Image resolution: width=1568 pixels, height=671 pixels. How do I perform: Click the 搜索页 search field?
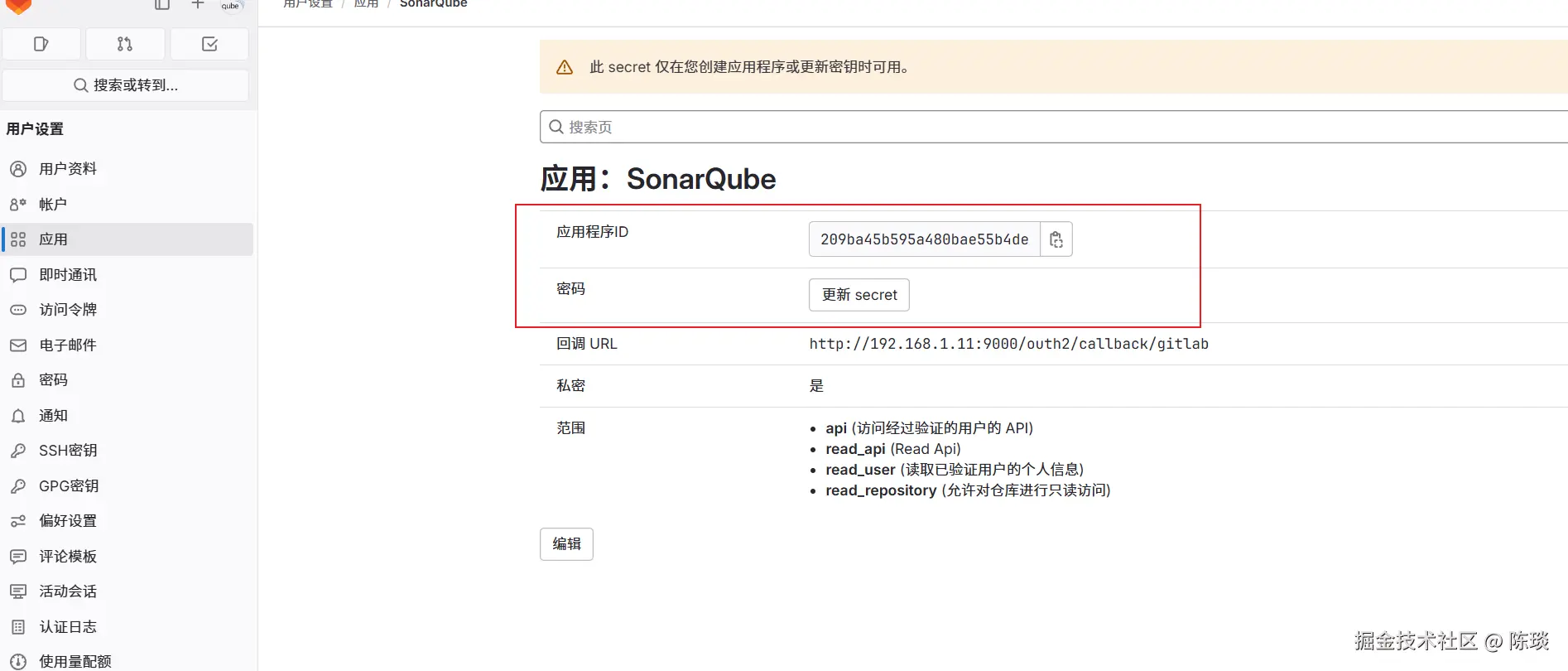[x=1054, y=127]
